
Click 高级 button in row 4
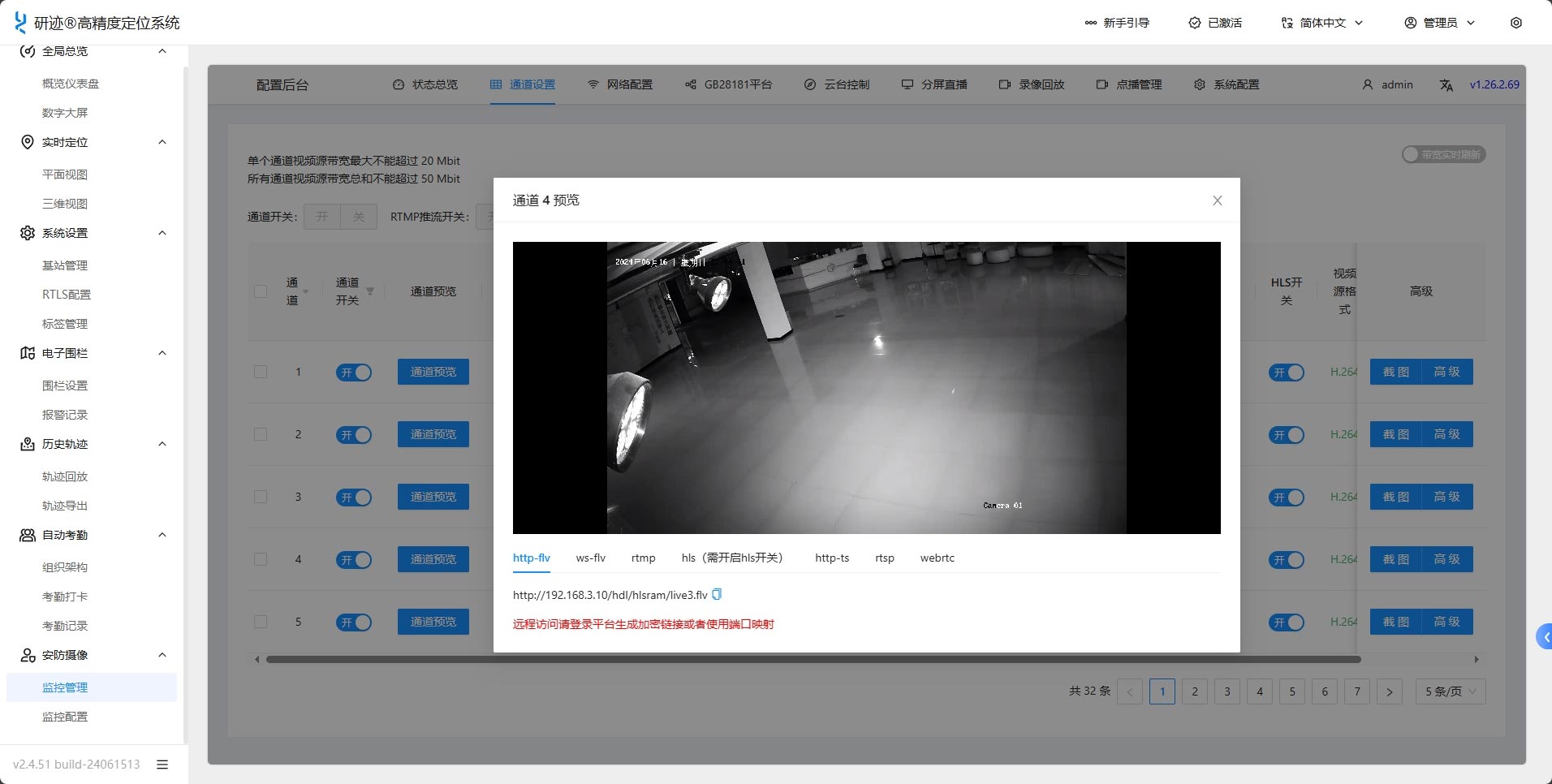1447,559
